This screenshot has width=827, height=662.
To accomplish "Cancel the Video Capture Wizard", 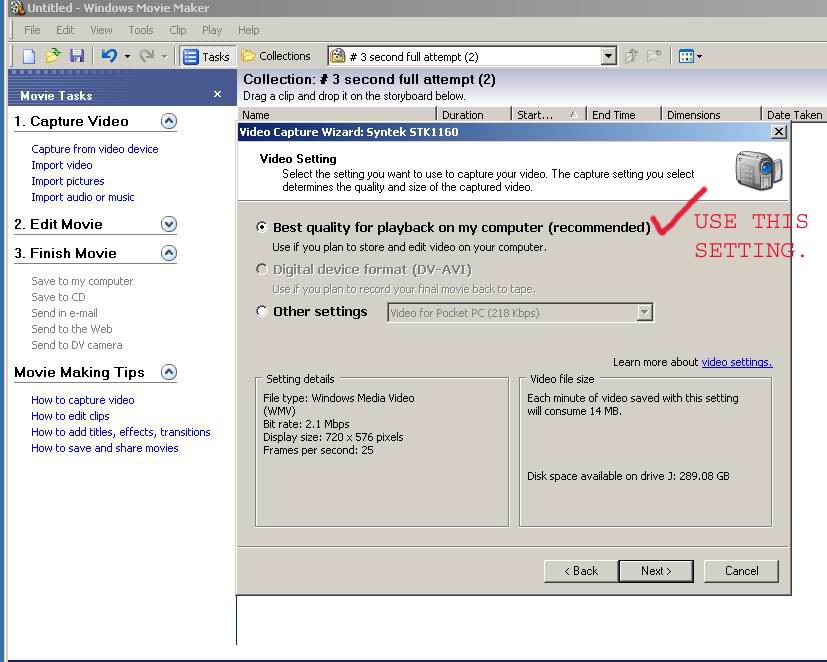I will tap(741, 571).
